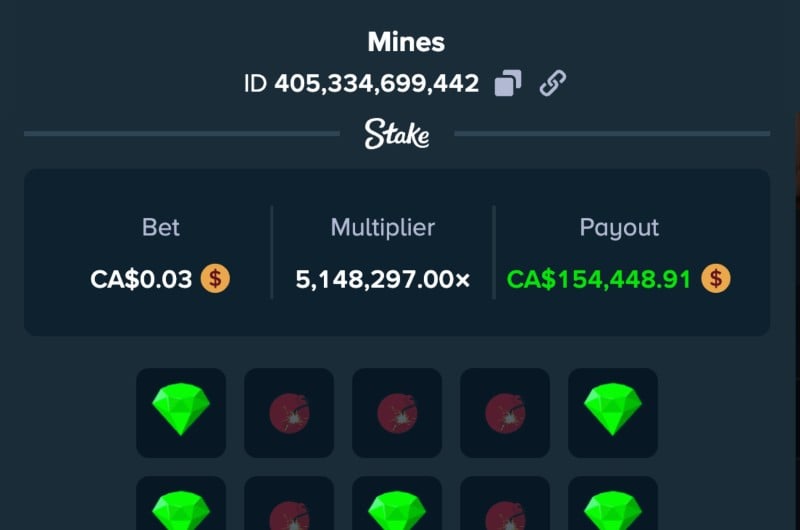Click the 5,148,297.00× multiplier value
The width and height of the screenshot is (800, 530).
click(383, 280)
